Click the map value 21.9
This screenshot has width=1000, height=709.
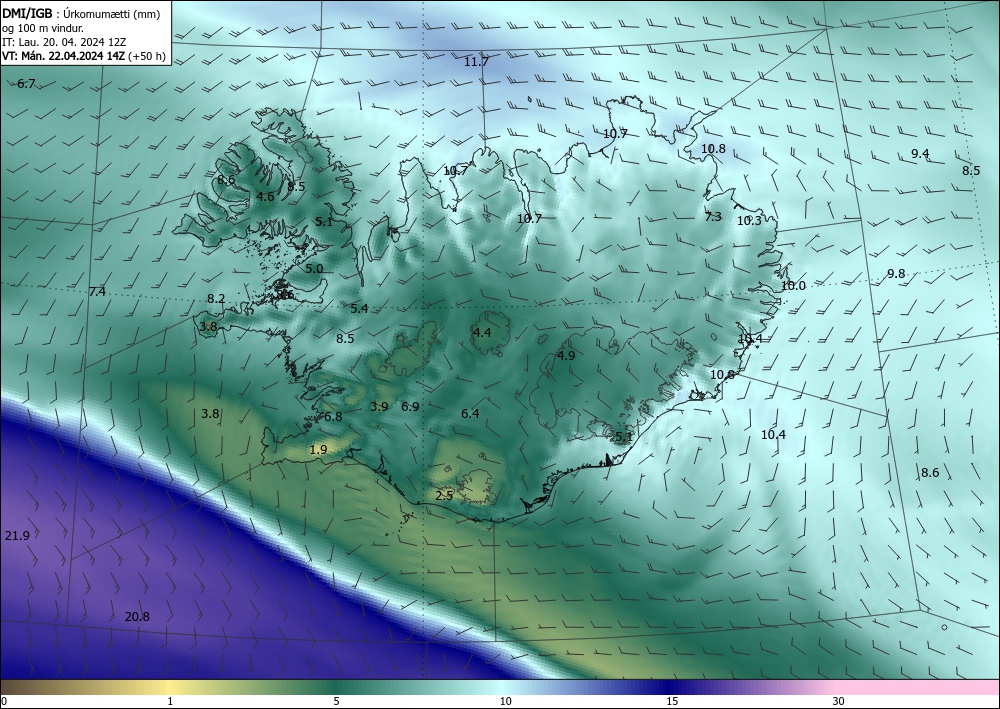17,536
